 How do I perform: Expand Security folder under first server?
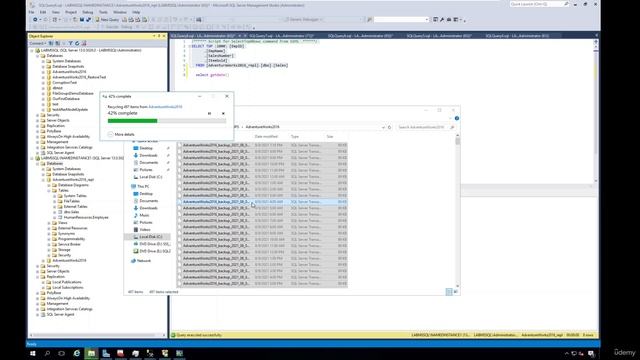[x=38, y=115]
